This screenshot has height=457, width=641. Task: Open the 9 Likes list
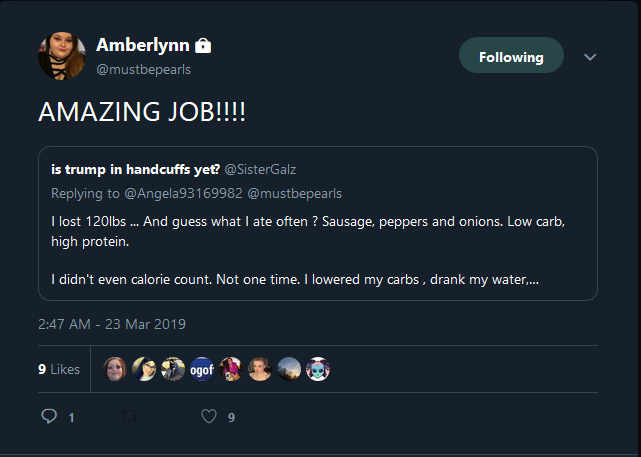tap(59, 369)
